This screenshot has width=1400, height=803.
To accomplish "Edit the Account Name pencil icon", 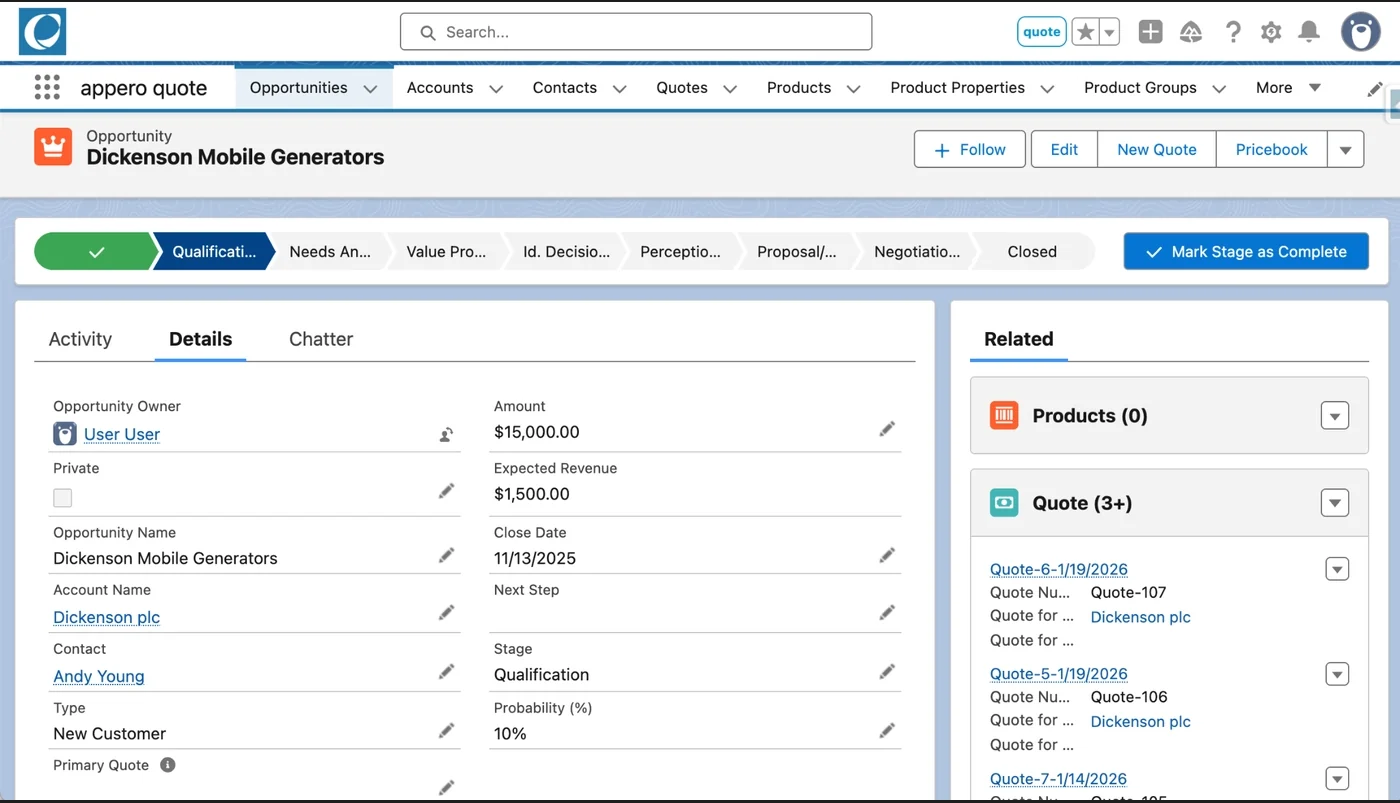I will point(447,612).
